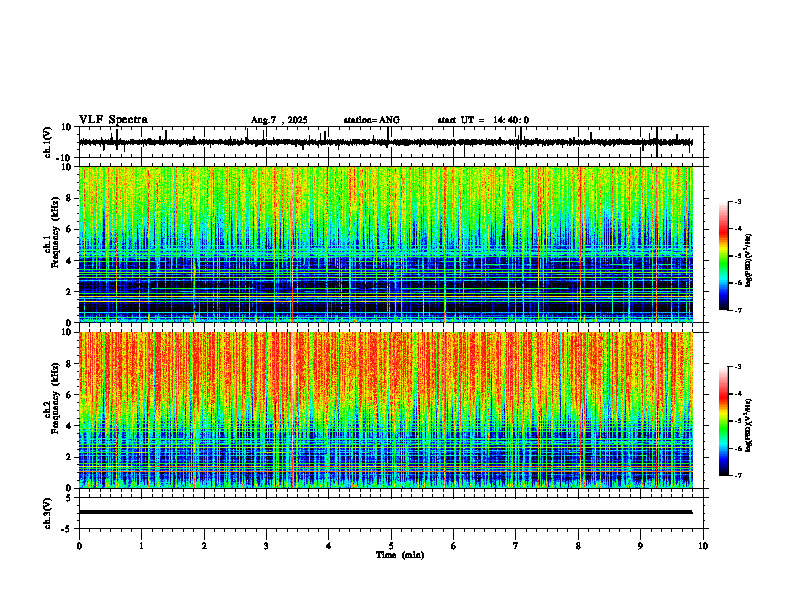Click time axis tick label "0"
The image size is (792, 612).
pyautogui.click(x=79, y=546)
